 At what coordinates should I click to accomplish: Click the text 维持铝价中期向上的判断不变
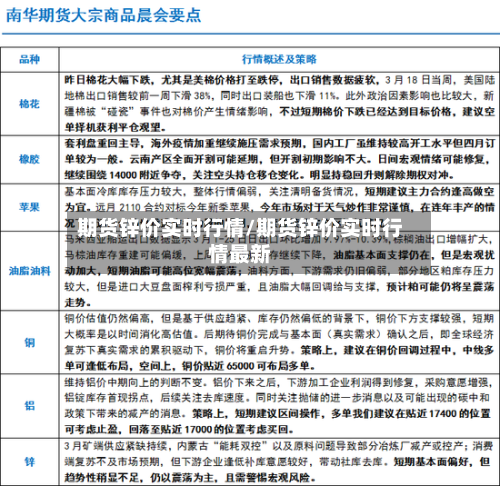[x=133, y=382]
